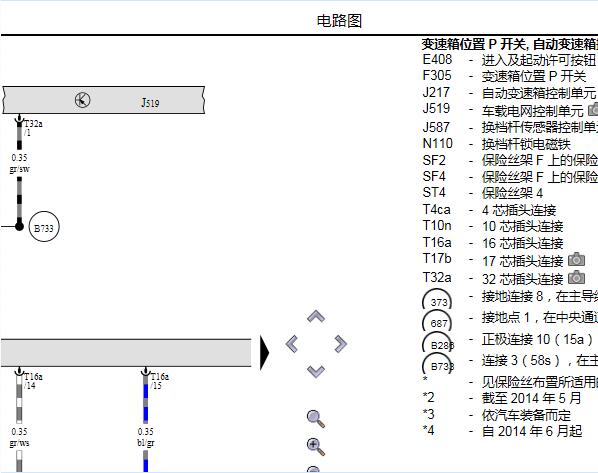Screen dimensions: 598x473
Task: Click the transistor symbol in J519 block
Action: click(x=82, y=100)
